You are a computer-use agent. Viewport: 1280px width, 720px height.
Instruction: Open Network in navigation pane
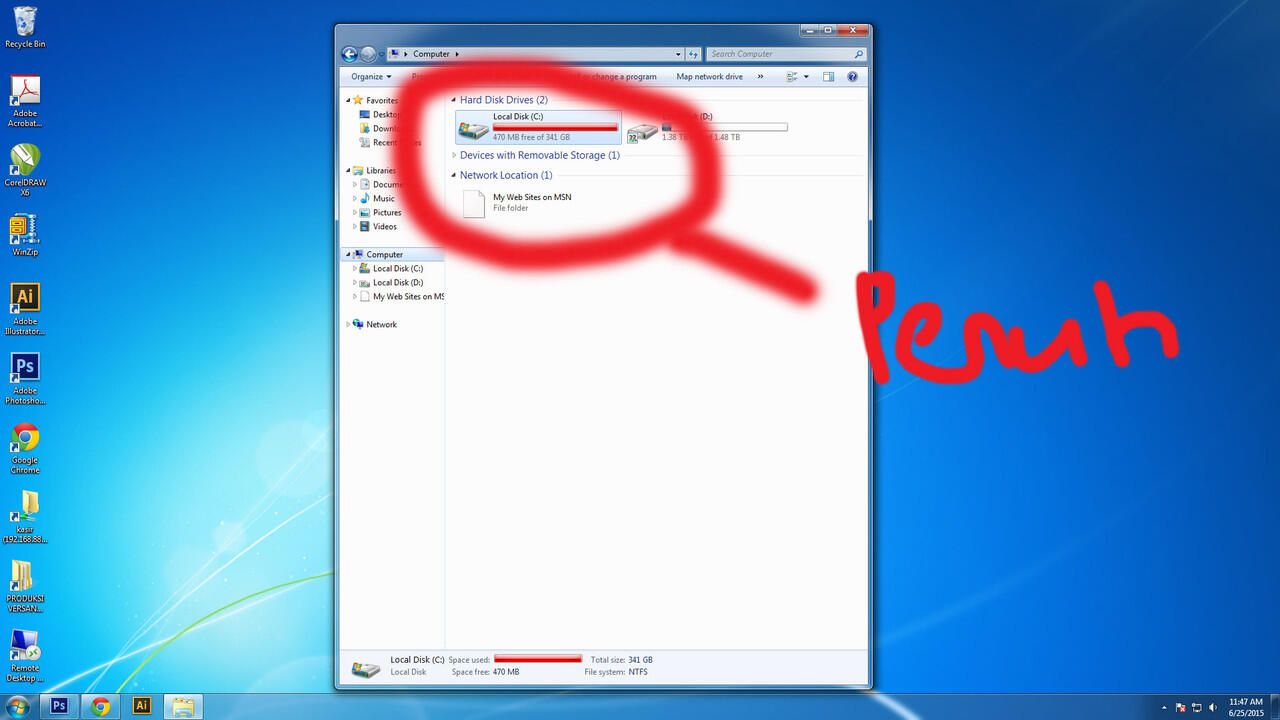pos(381,324)
